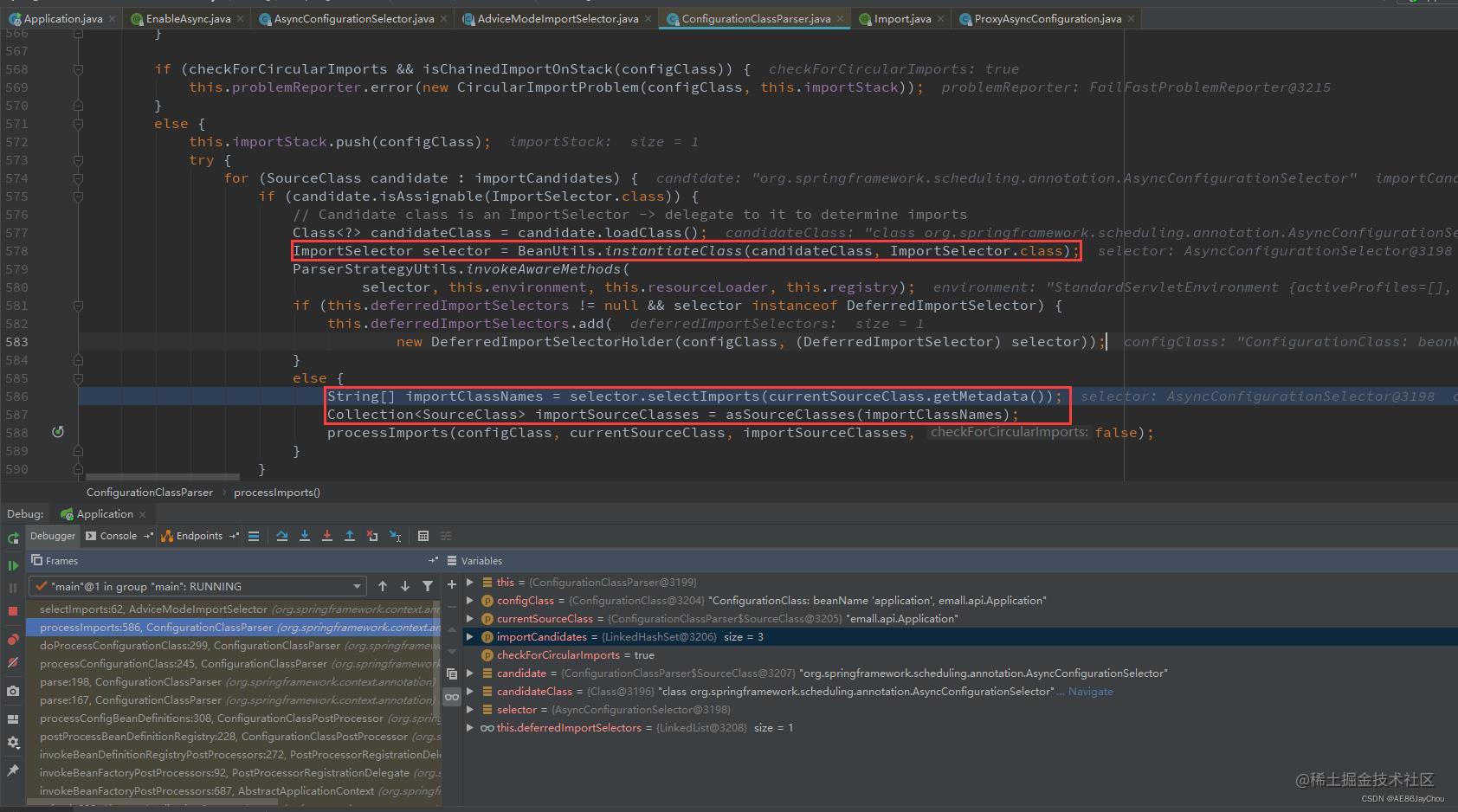Click the Step Into icon
The image size is (1458, 812).
coord(305,536)
